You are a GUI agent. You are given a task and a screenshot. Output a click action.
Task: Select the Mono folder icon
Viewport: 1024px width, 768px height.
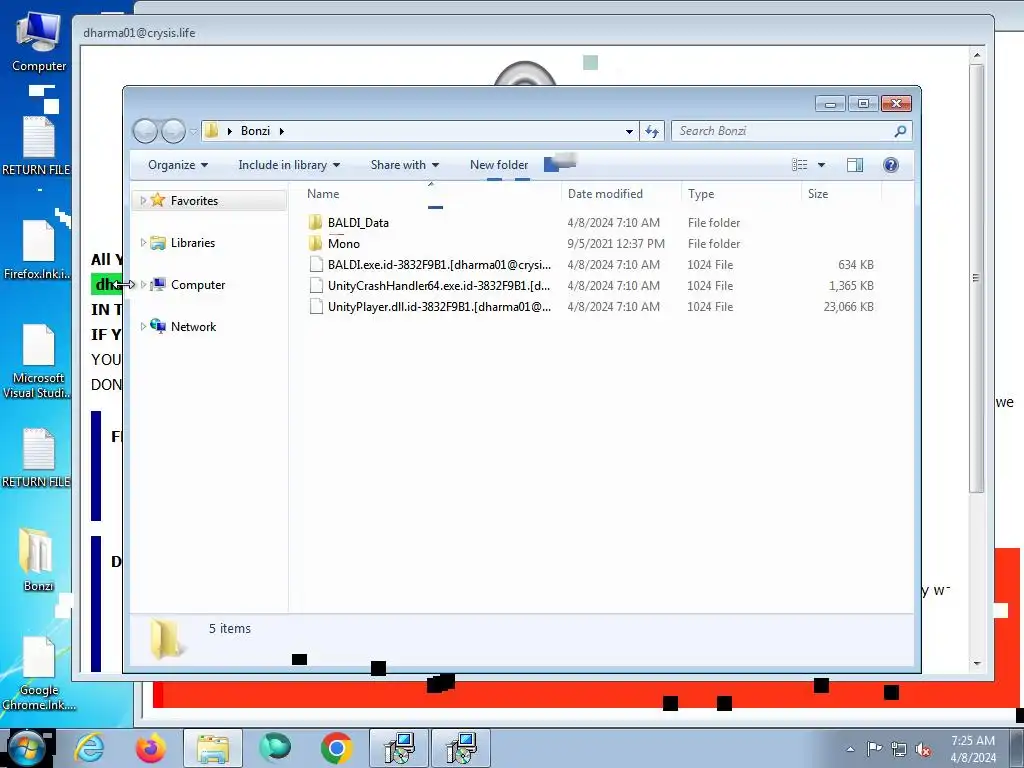(315, 244)
